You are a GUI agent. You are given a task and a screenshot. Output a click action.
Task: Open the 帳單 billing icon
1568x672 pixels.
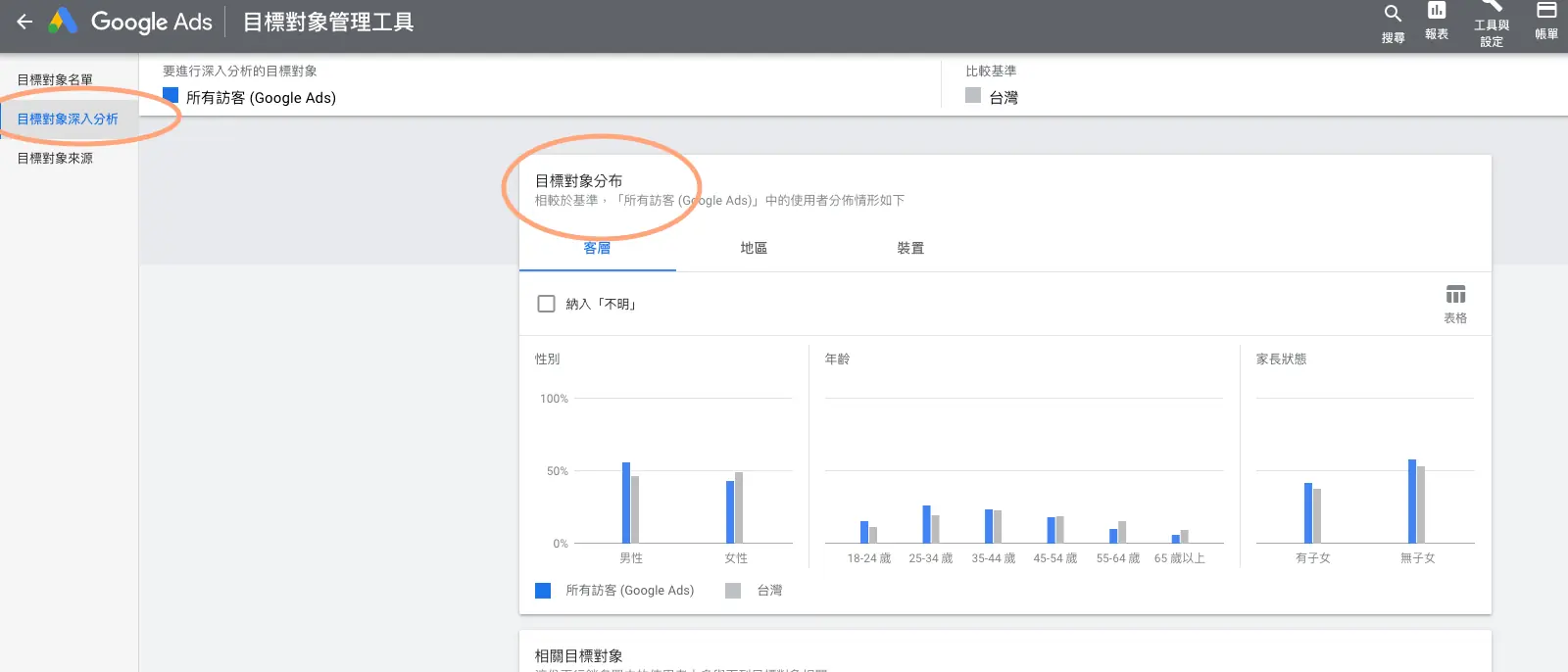[x=1546, y=22]
